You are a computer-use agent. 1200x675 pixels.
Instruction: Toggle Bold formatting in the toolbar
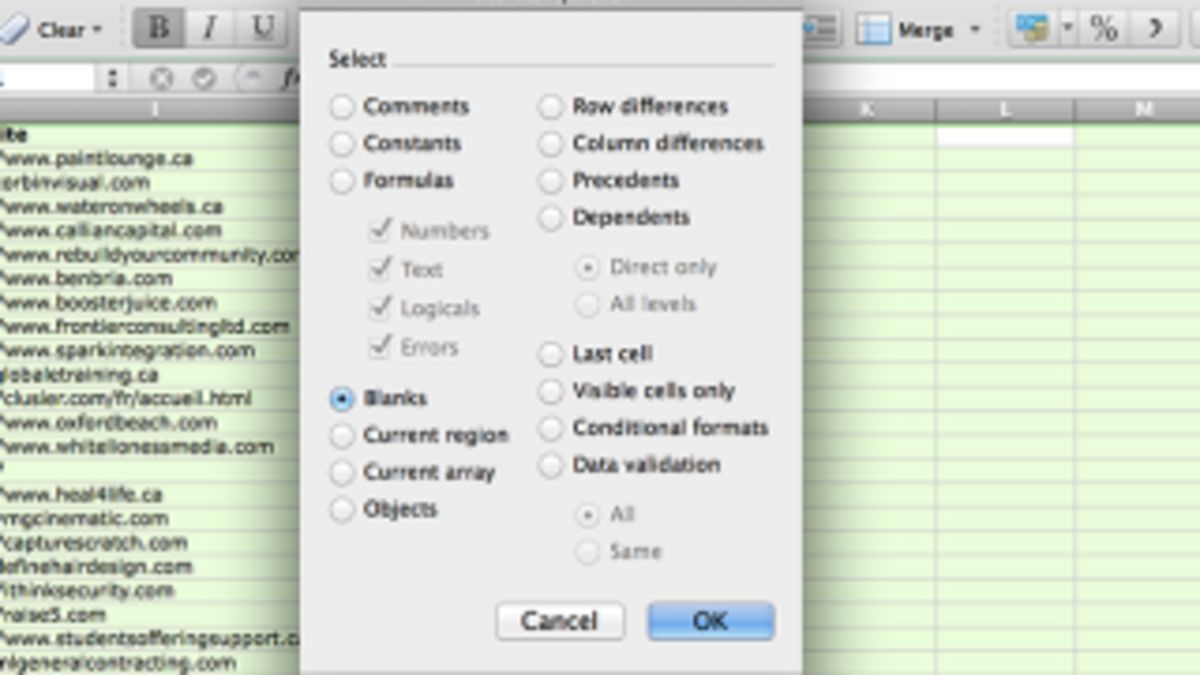[x=158, y=29]
